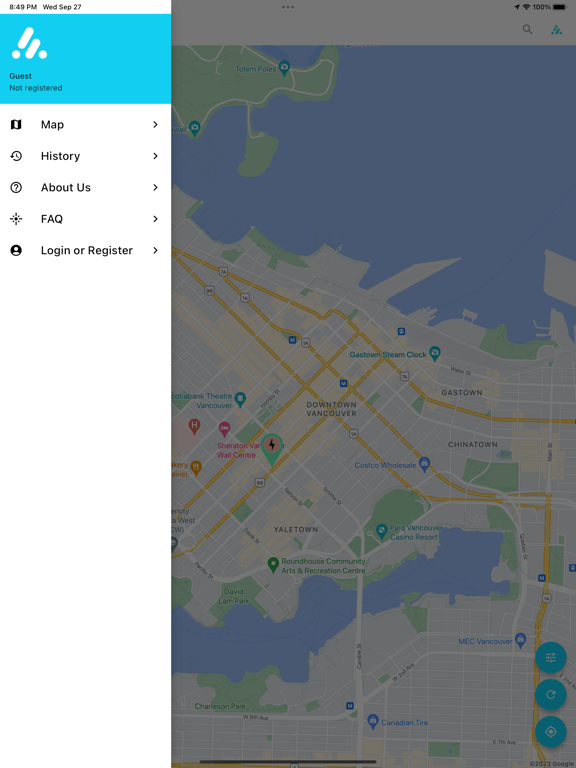
Task: Tap the hospital H marker
Action: (x=194, y=426)
